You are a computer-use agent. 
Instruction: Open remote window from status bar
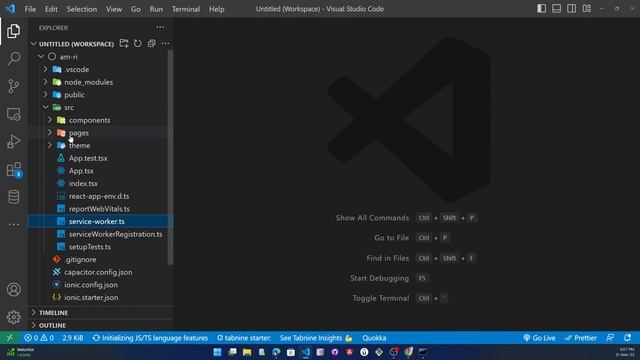[x=9, y=338]
